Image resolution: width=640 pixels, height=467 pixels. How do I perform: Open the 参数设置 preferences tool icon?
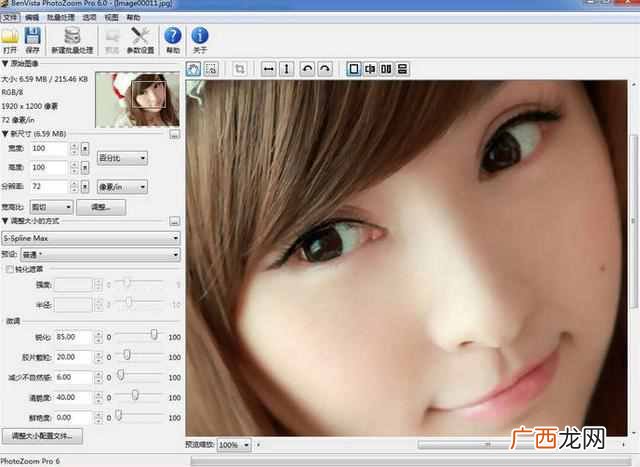tap(140, 40)
